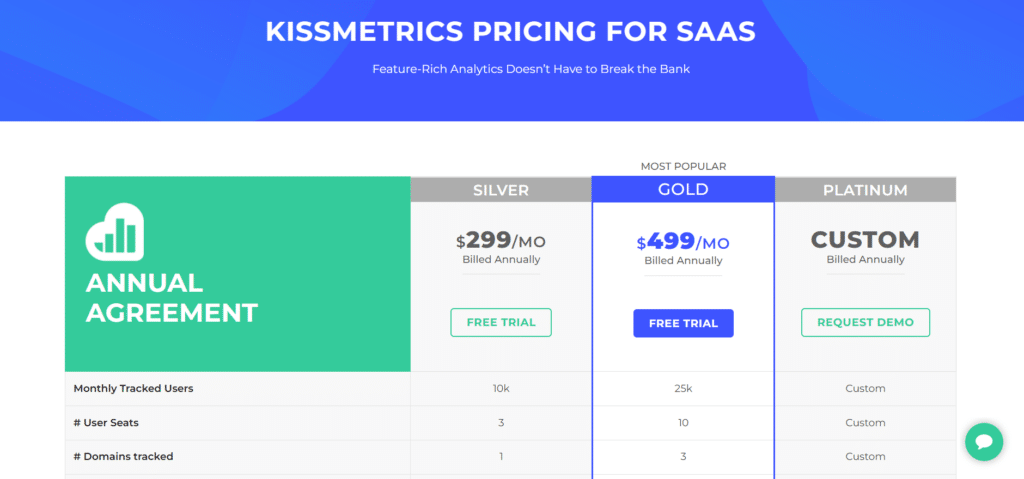Click the 25k Gold tracked users value
Screen dimensions: 1024x479
[683, 388]
